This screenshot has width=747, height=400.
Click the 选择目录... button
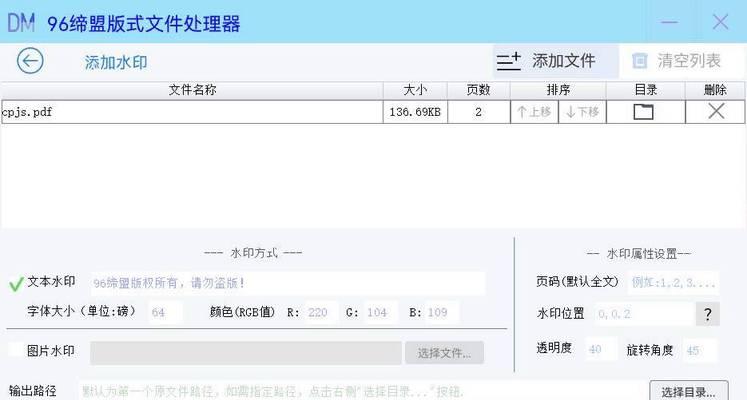(x=688, y=391)
